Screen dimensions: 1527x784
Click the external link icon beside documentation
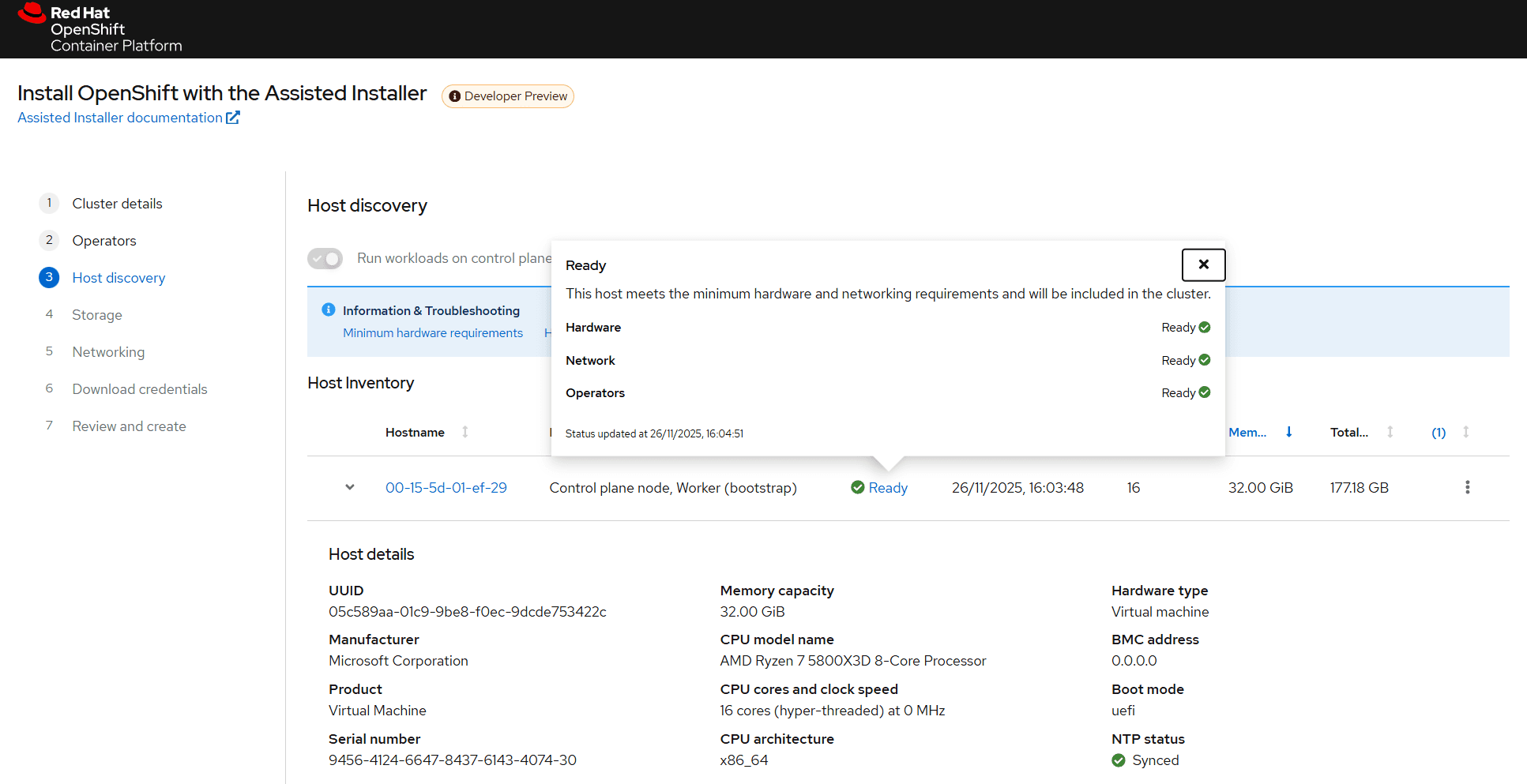click(x=233, y=118)
